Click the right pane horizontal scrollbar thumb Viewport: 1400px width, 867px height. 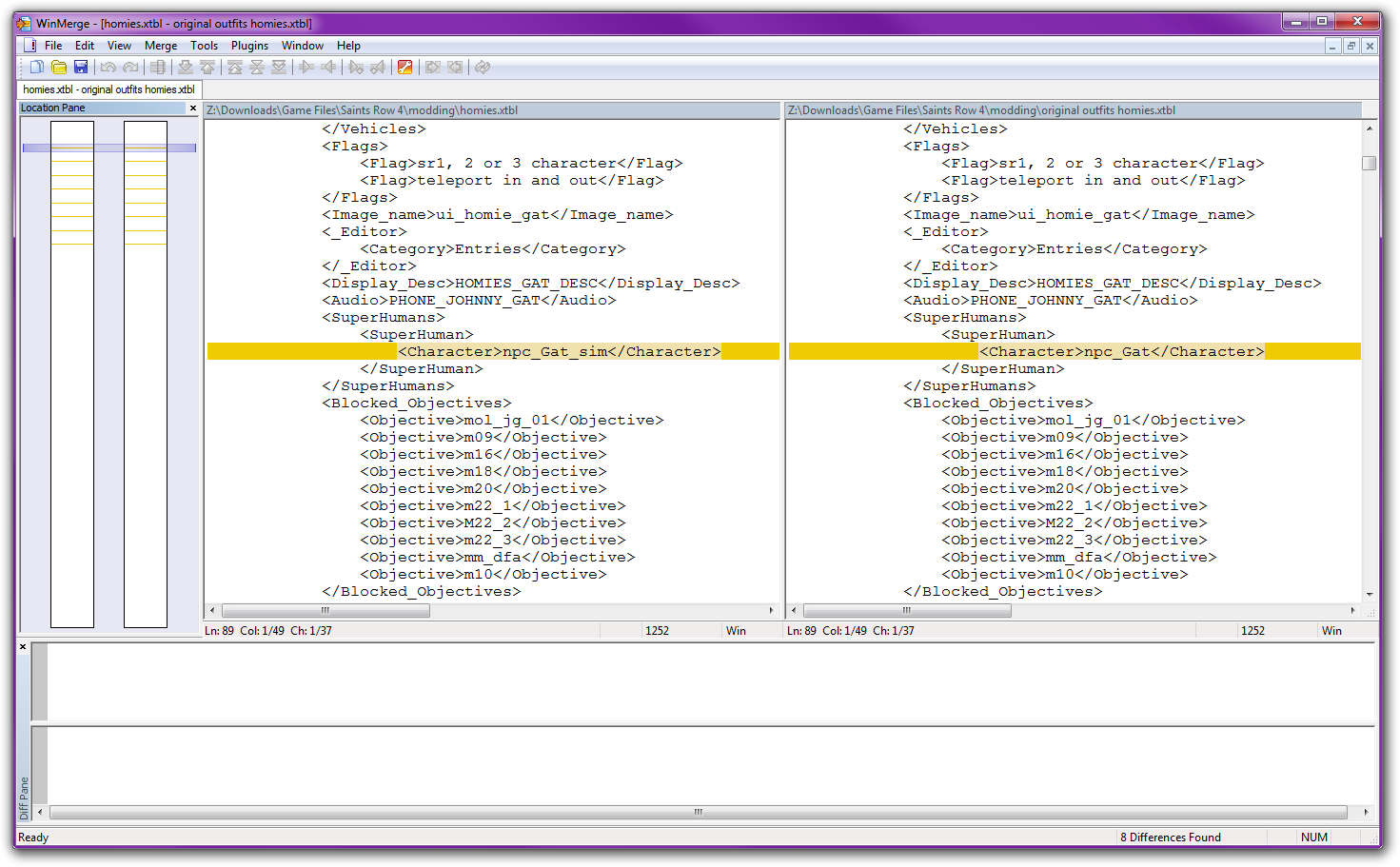tap(907, 610)
